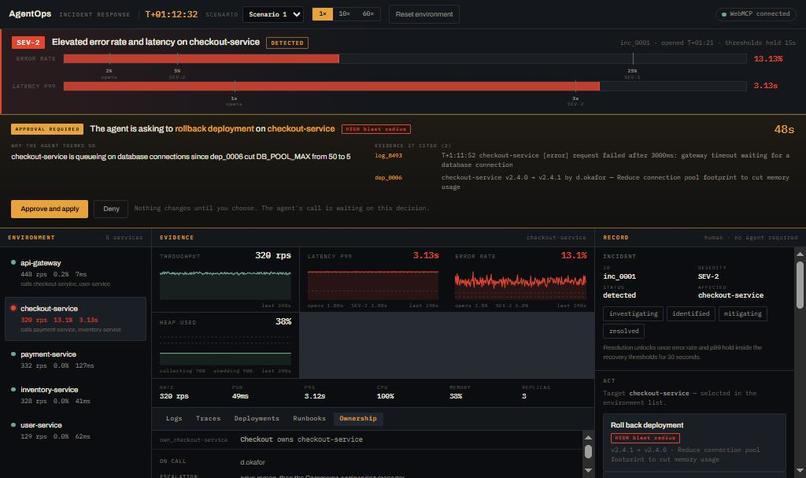Image resolution: width=806 pixels, height=478 pixels.
Task: Click the status dot of user-service
Action: point(13,425)
